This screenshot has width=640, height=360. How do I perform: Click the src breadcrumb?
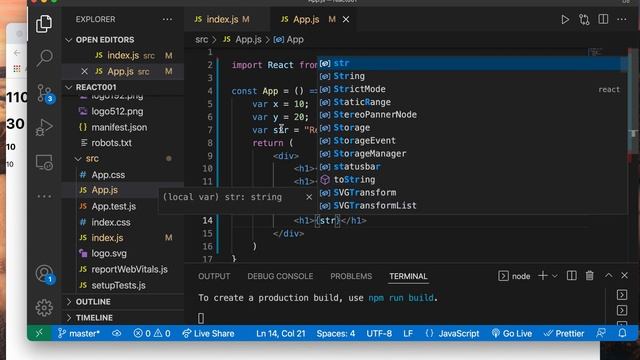201,40
